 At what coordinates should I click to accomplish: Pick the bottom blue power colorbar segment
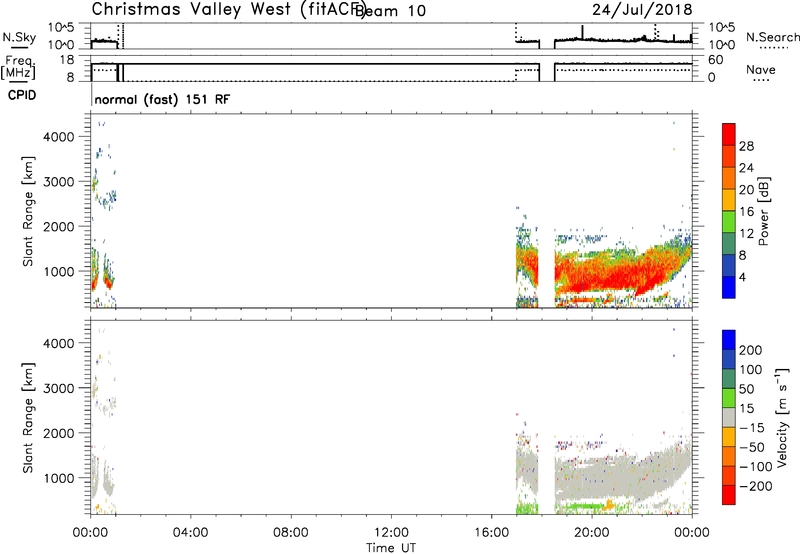tap(729, 287)
